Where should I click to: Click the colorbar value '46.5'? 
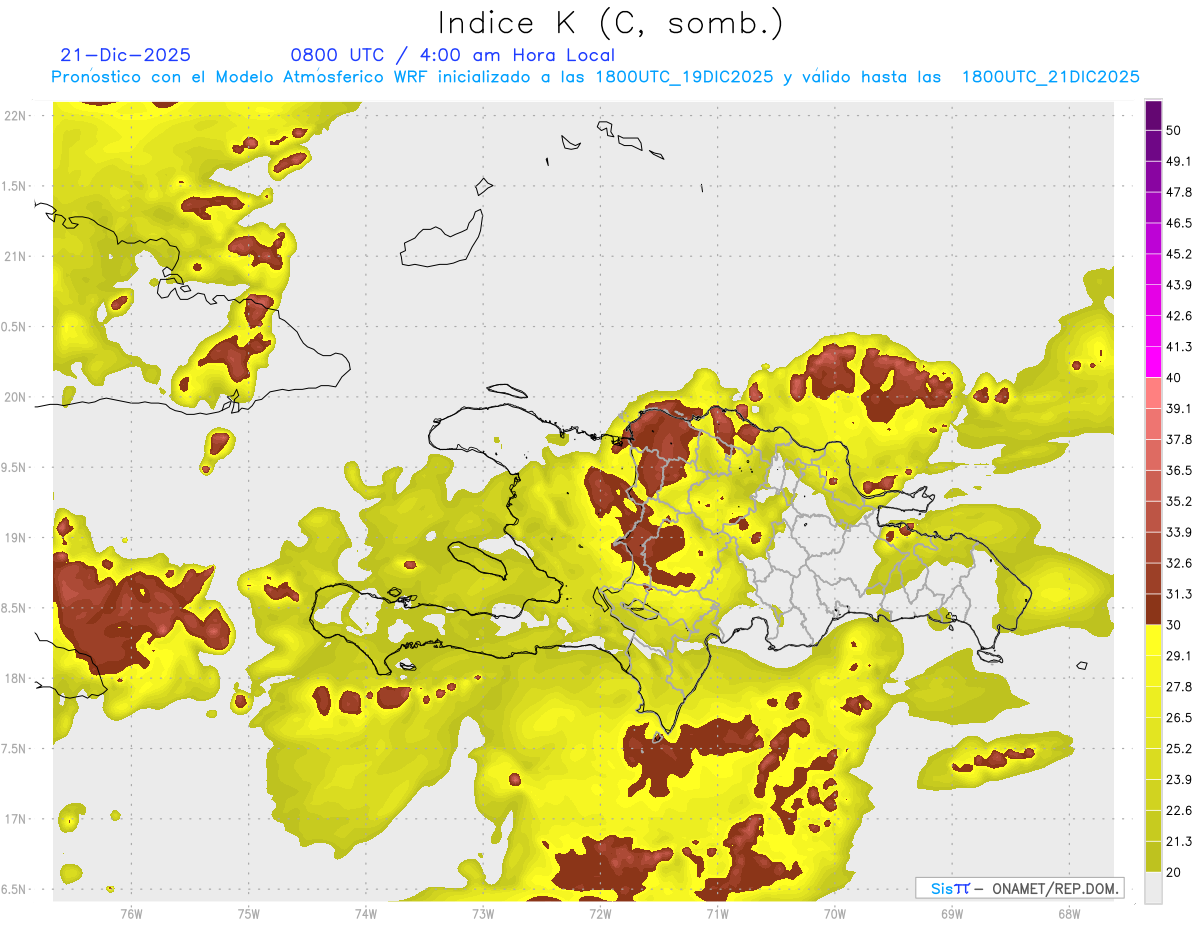pos(1178,223)
